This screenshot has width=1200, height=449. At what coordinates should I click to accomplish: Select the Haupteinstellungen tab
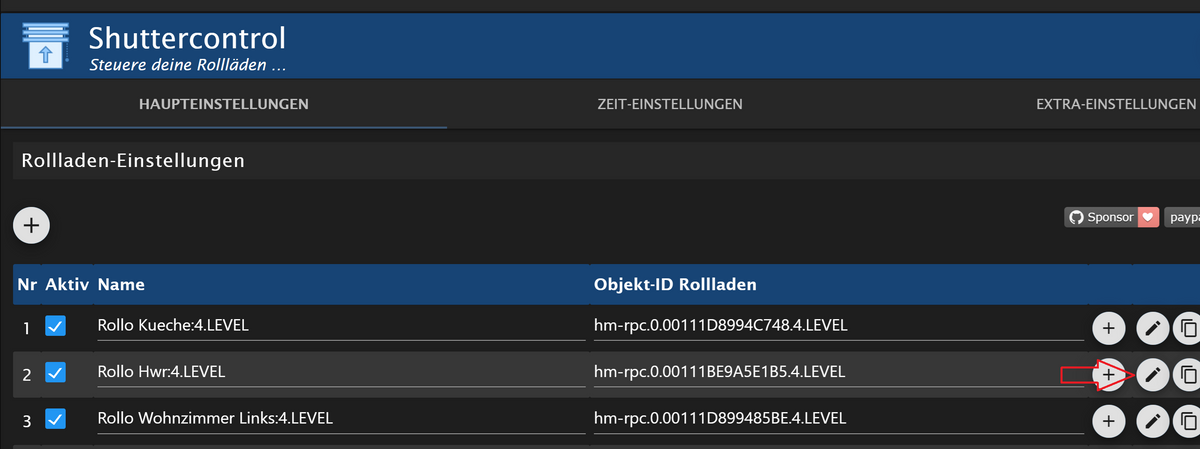click(223, 104)
